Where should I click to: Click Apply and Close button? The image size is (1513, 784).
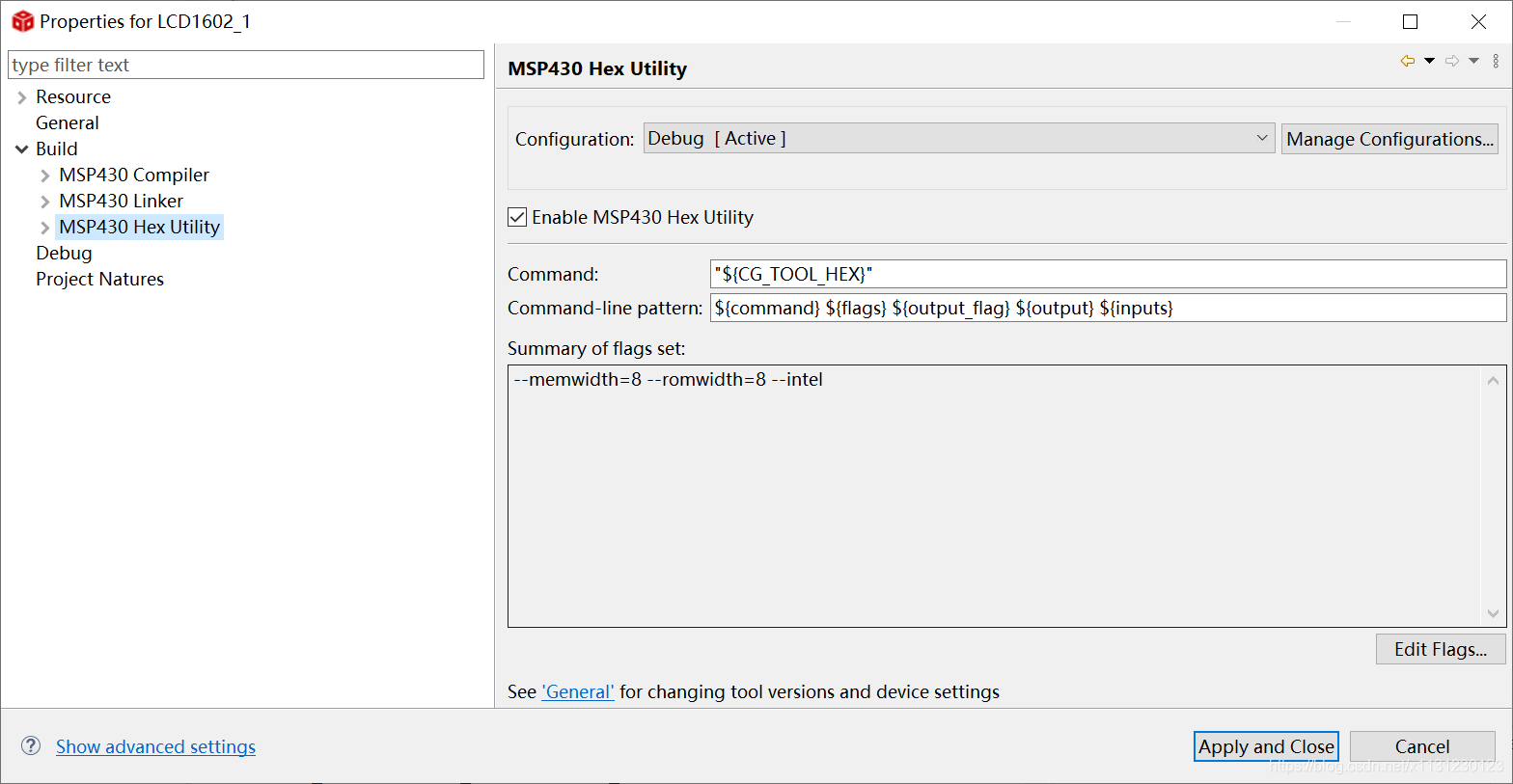point(1266,746)
